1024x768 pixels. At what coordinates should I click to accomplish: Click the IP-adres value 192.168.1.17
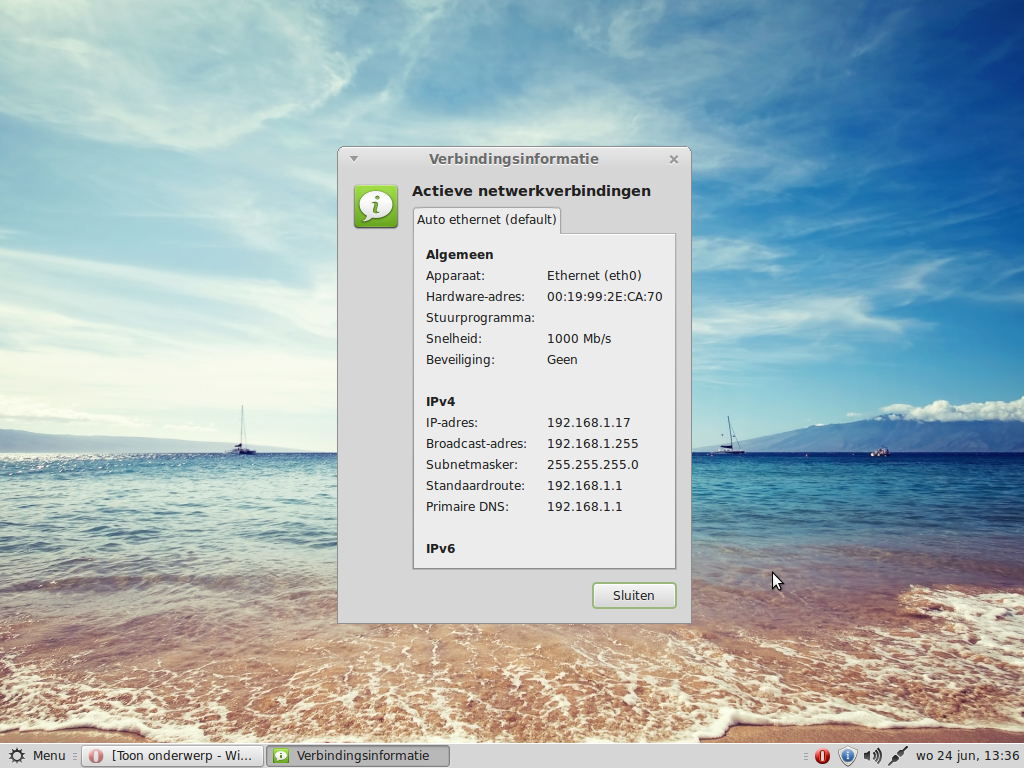pos(588,423)
